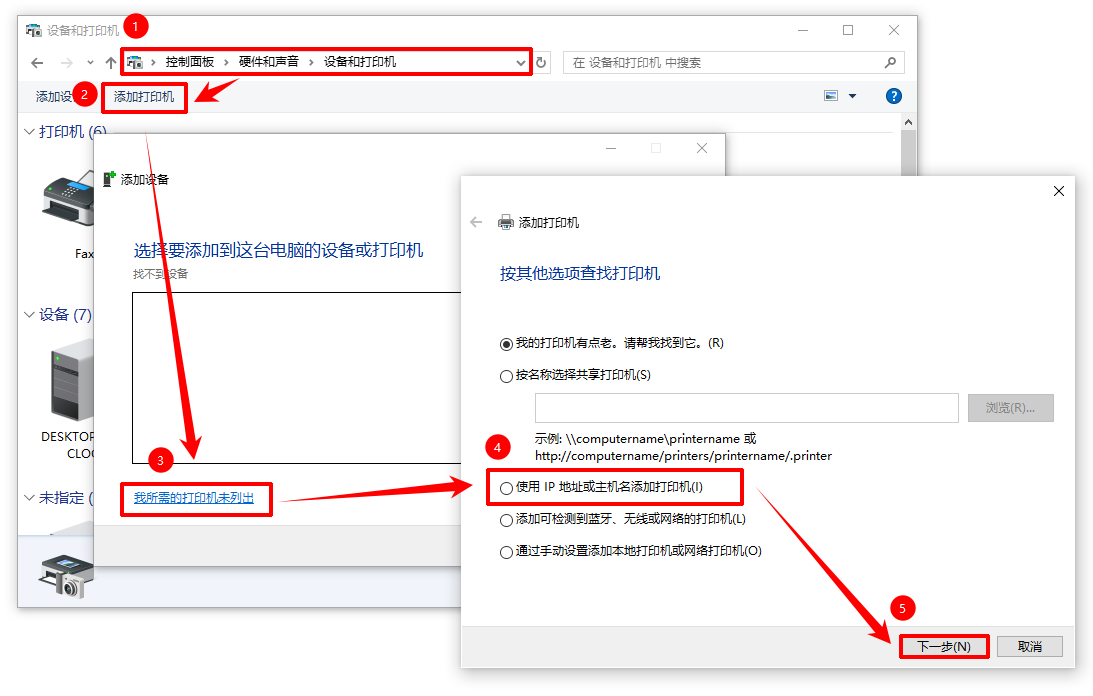The height and width of the screenshot is (696, 1093).
Task: Click the scrollbar up arrow
Action: (x=908, y=123)
